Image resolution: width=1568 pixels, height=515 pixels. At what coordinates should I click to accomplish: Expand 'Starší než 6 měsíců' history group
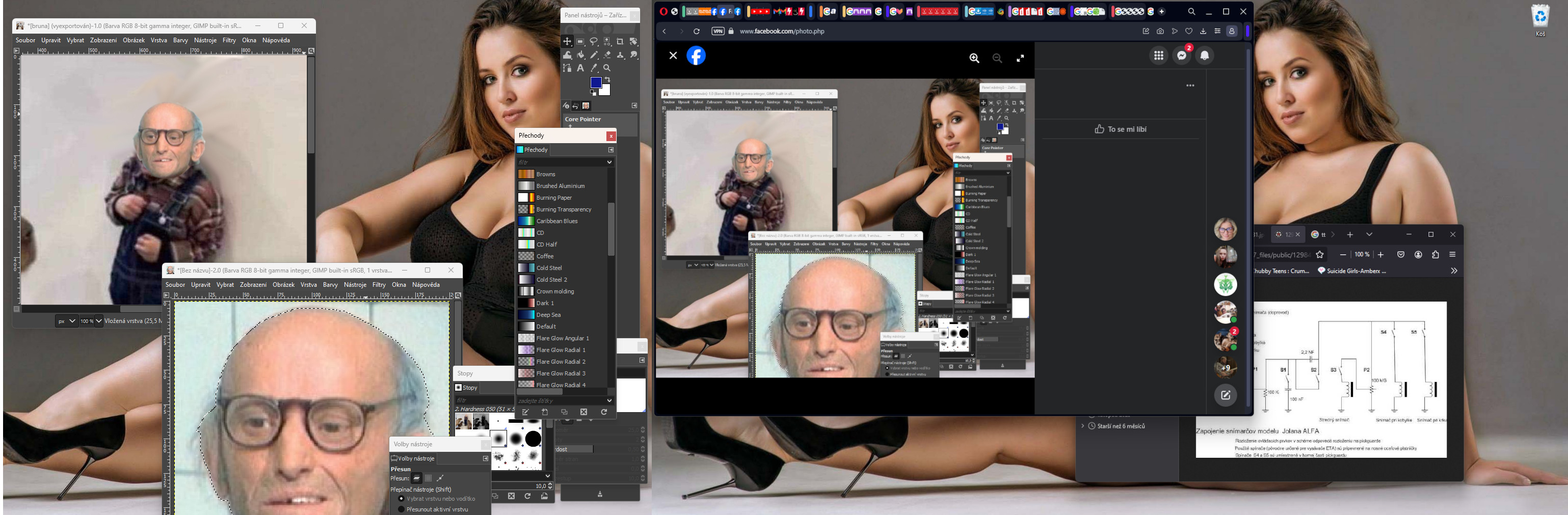pyautogui.click(x=1083, y=425)
